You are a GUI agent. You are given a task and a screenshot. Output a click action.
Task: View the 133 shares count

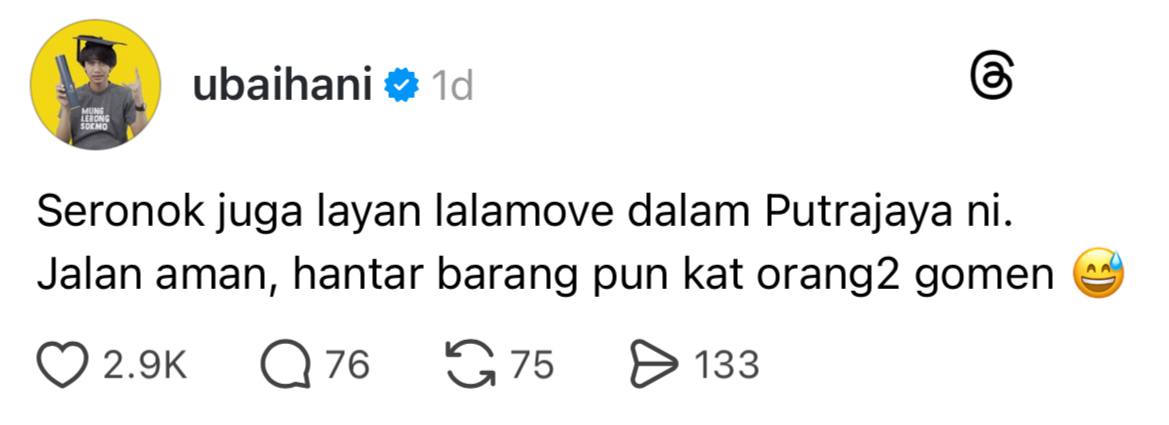click(726, 365)
